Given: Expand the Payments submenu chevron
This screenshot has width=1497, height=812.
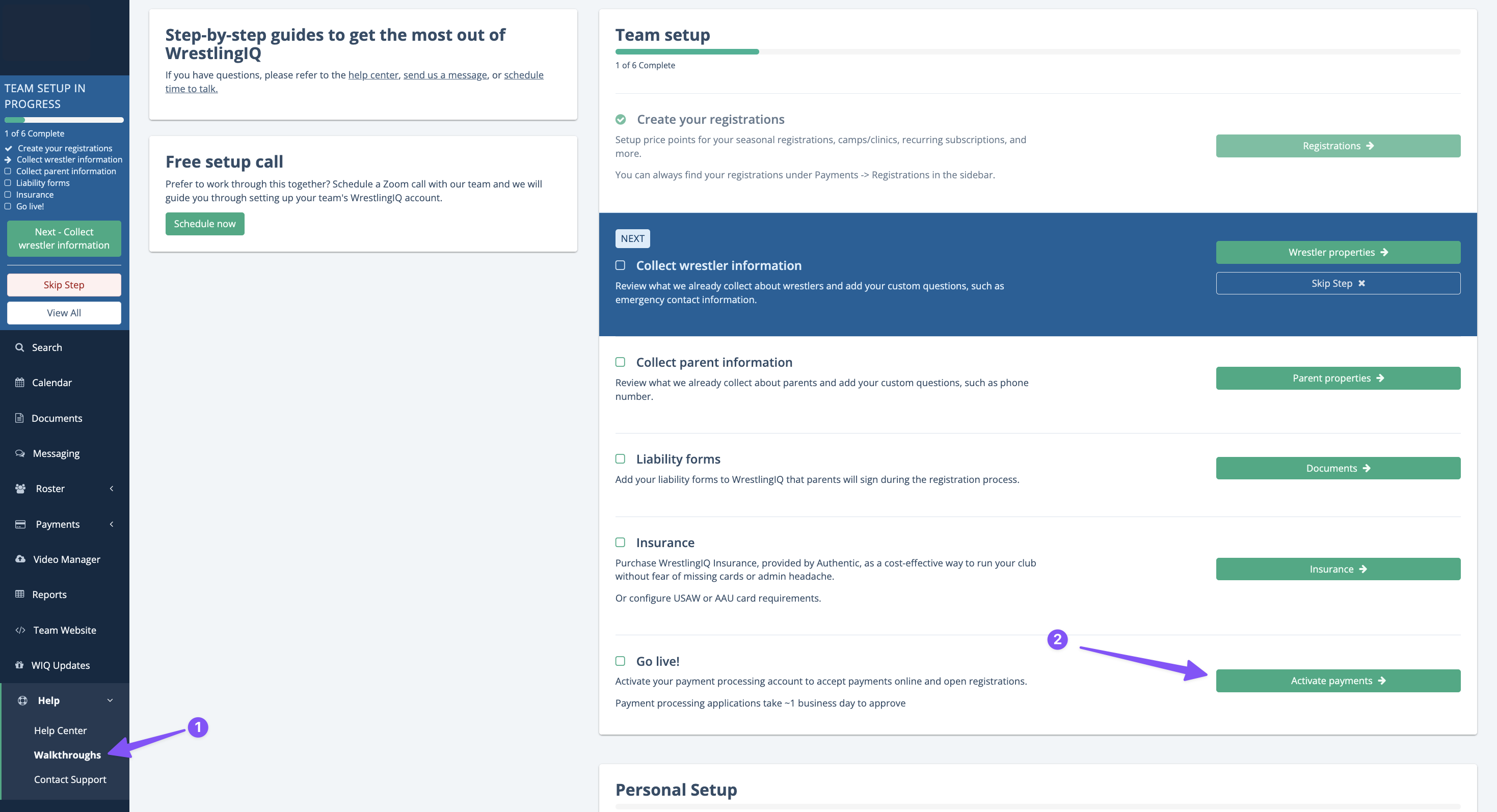Looking at the screenshot, I should (x=112, y=524).
